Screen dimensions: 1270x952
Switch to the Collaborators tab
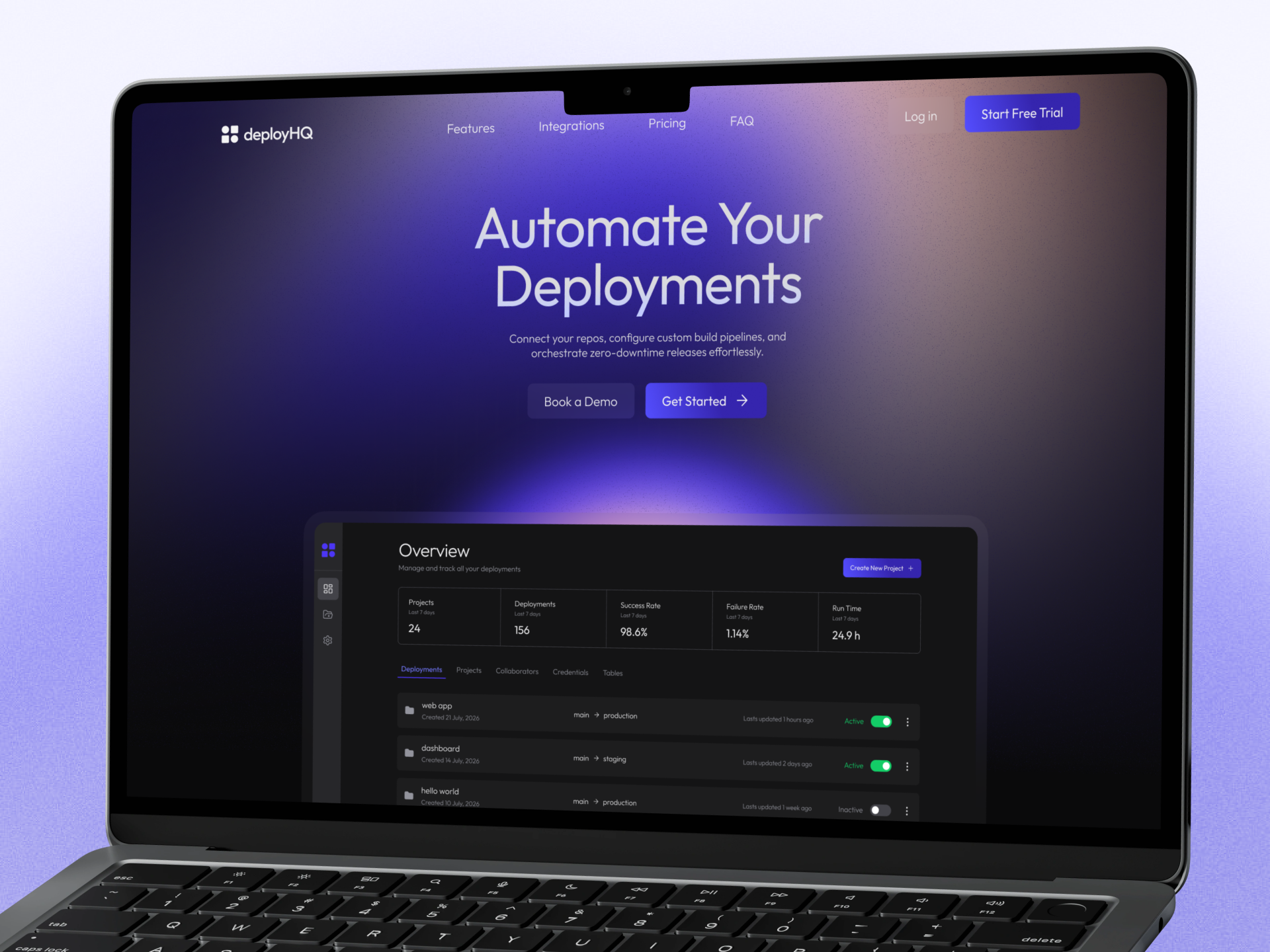click(x=517, y=671)
